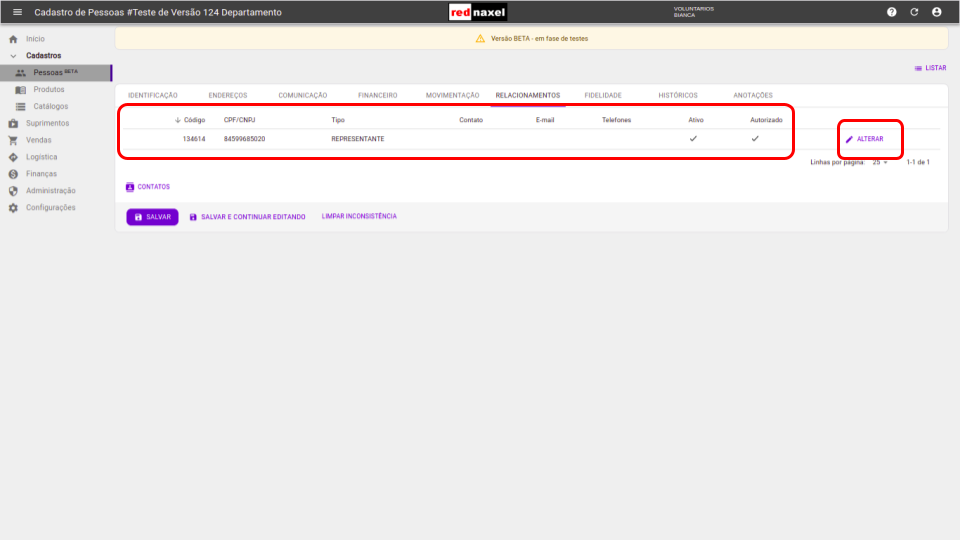Open the Identificação tab
The image size is (960, 540).
click(x=152, y=96)
